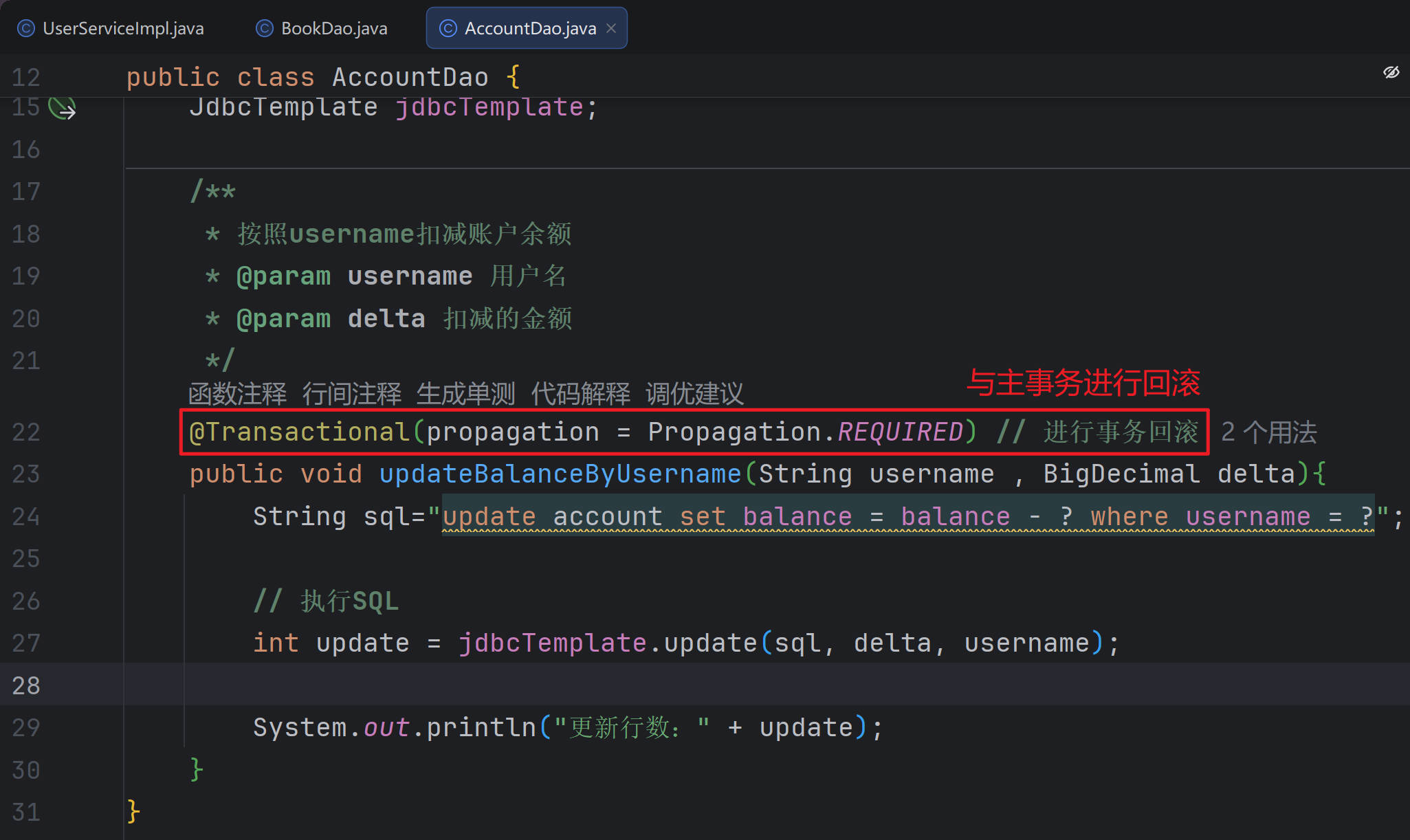The height and width of the screenshot is (840, 1410).
Task: Toggle the crossed-eye inspections icon at top right
Action: [1391, 73]
